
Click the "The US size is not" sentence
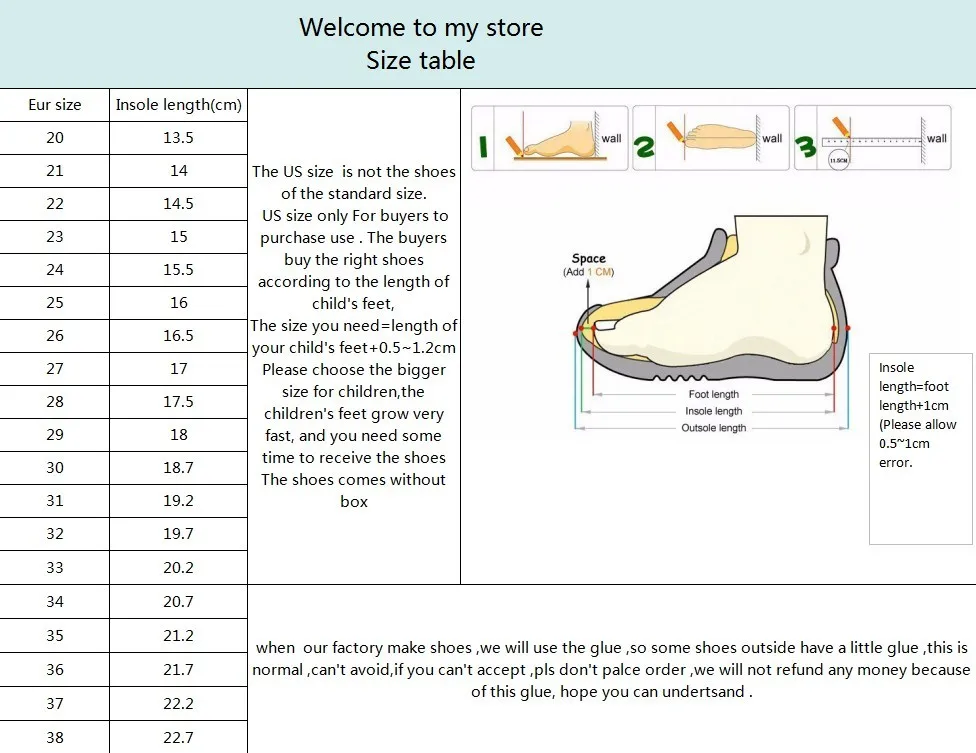pyautogui.click(x=354, y=182)
